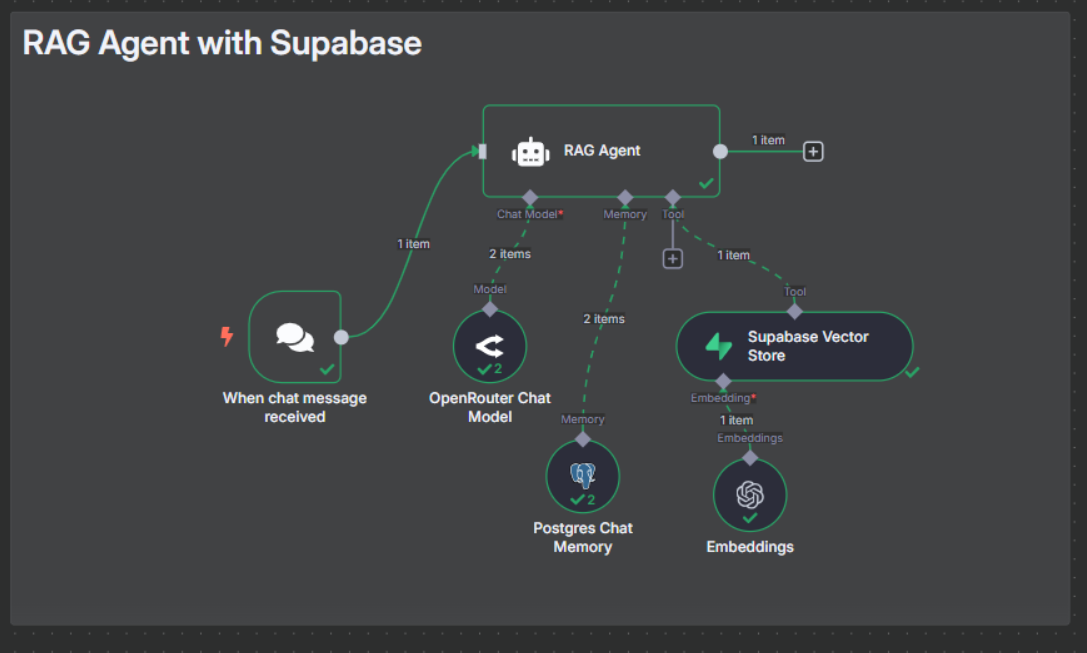1087x653 pixels.
Task: Click the Memory diamond connector on RAG Agent
Action: point(625,198)
